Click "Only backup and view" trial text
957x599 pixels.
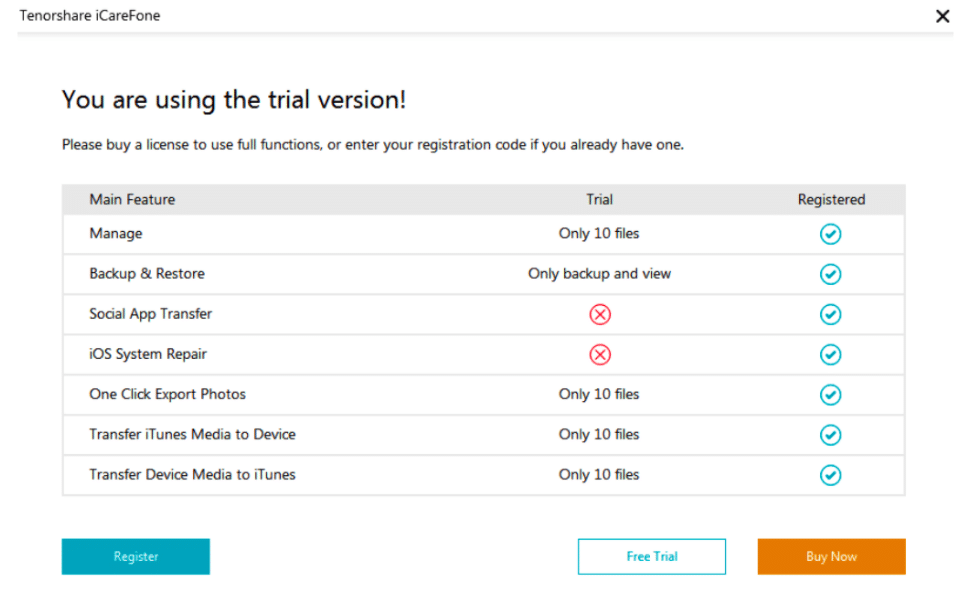pyautogui.click(x=599, y=273)
